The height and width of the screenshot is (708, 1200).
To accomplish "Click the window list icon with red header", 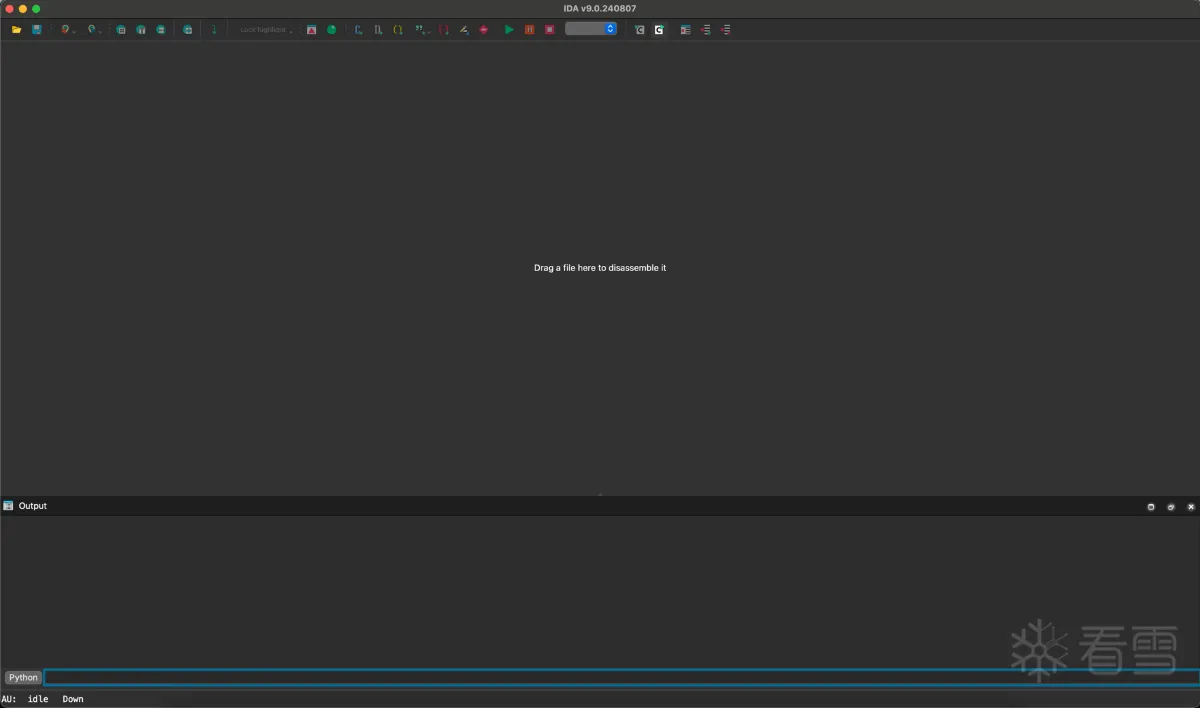I will (x=685, y=30).
